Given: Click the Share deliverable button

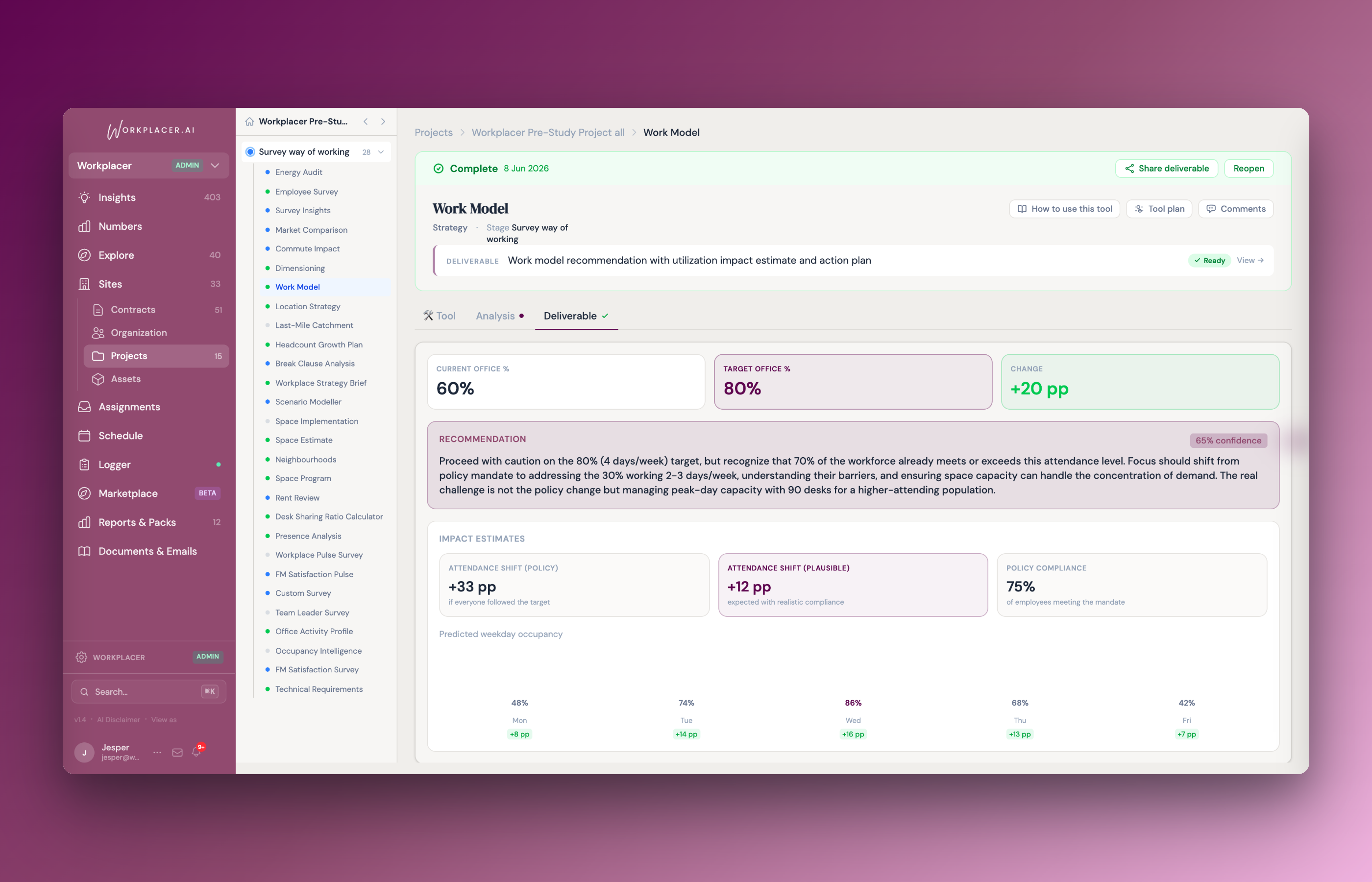Looking at the screenshot, I should (1166, 169).
